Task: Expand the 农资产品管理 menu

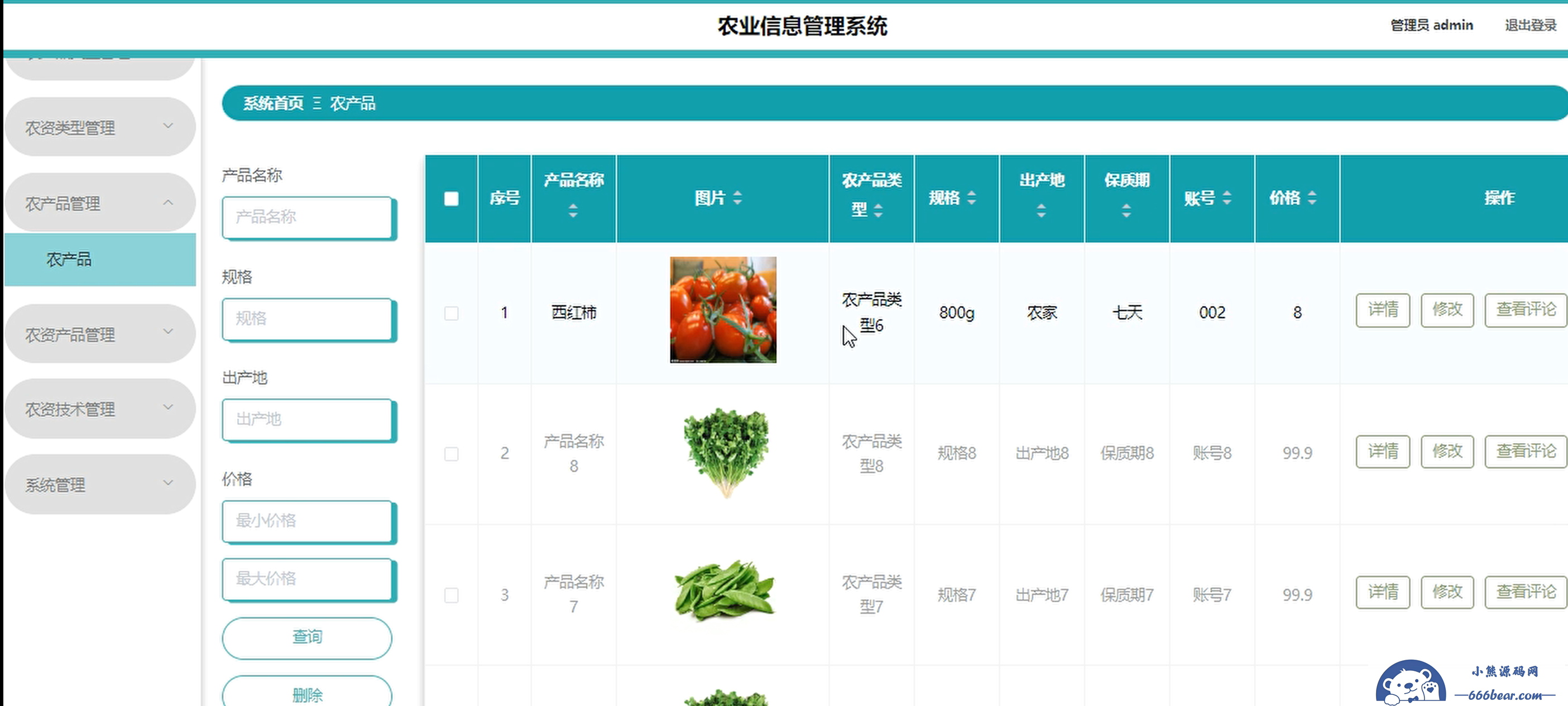Action: 100,334
